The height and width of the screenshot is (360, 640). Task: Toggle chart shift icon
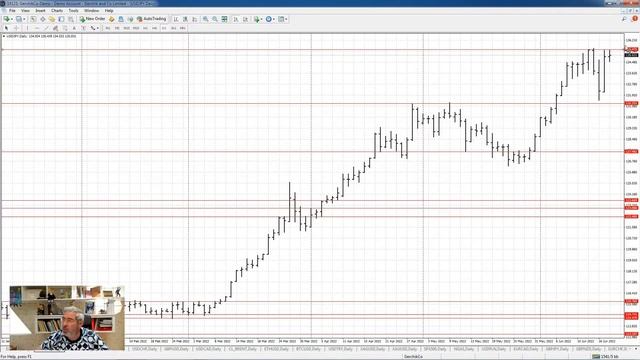tap(245, 19)
